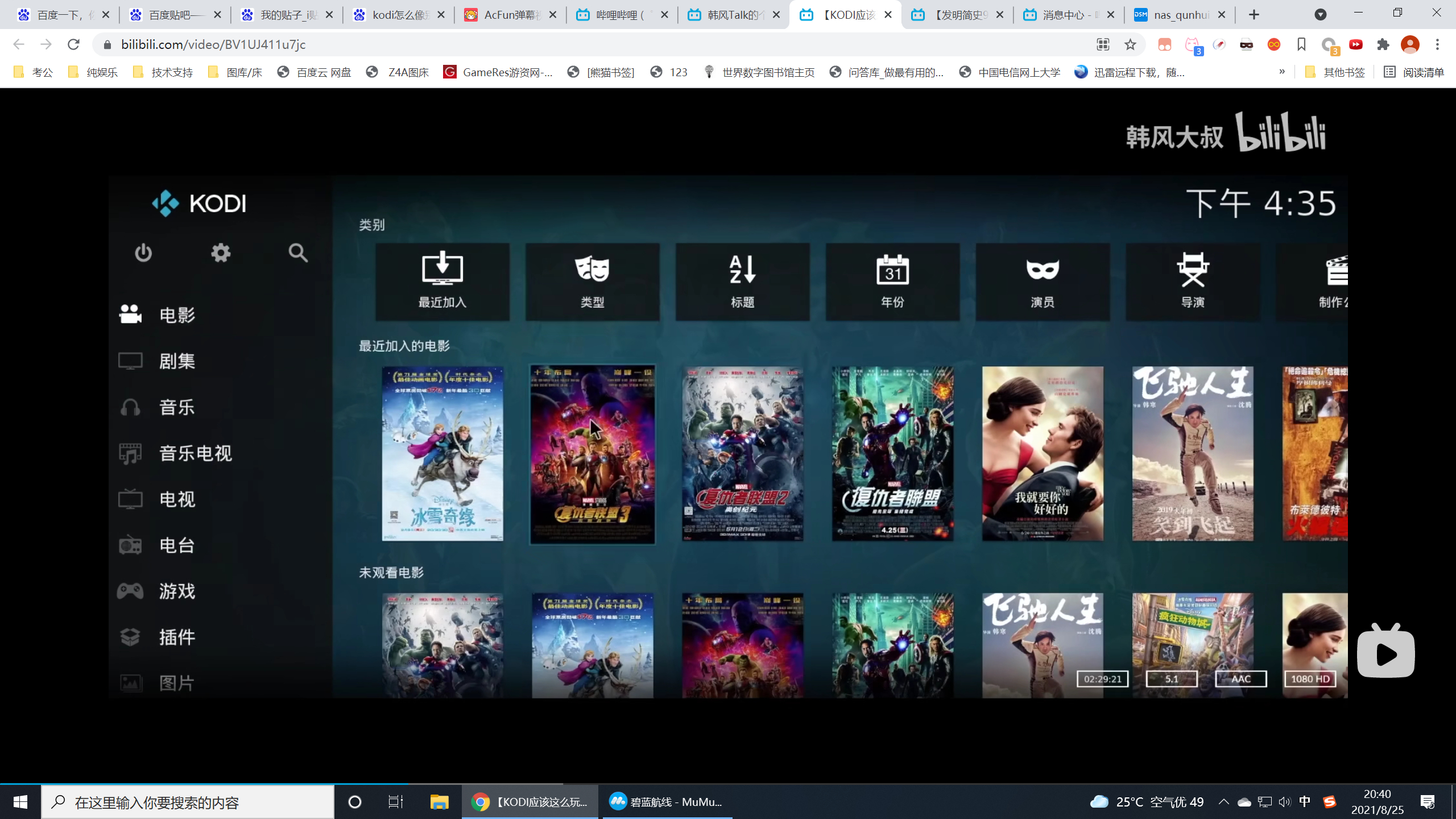Open the 纯娱乐 bookmark folder
1456x819 pixels.
pos(93,72)
